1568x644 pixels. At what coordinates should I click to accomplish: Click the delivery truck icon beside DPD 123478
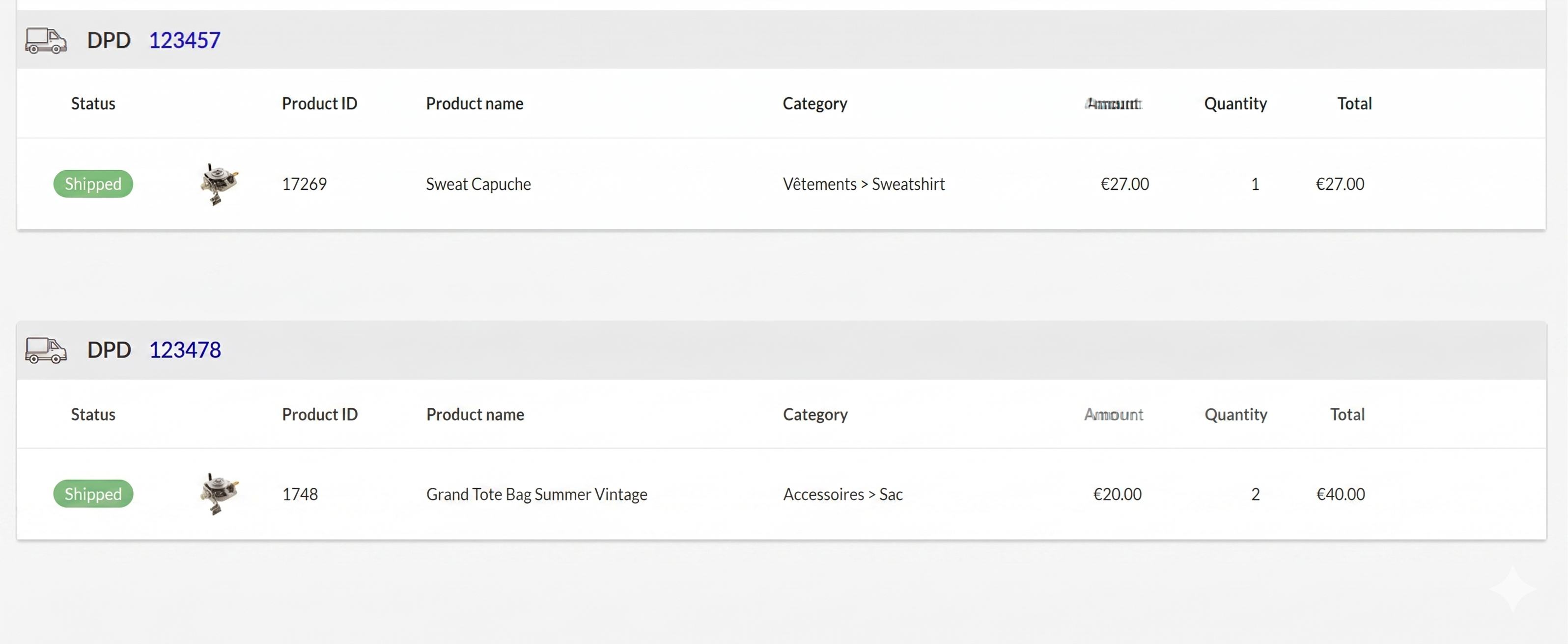coord(46,350)
